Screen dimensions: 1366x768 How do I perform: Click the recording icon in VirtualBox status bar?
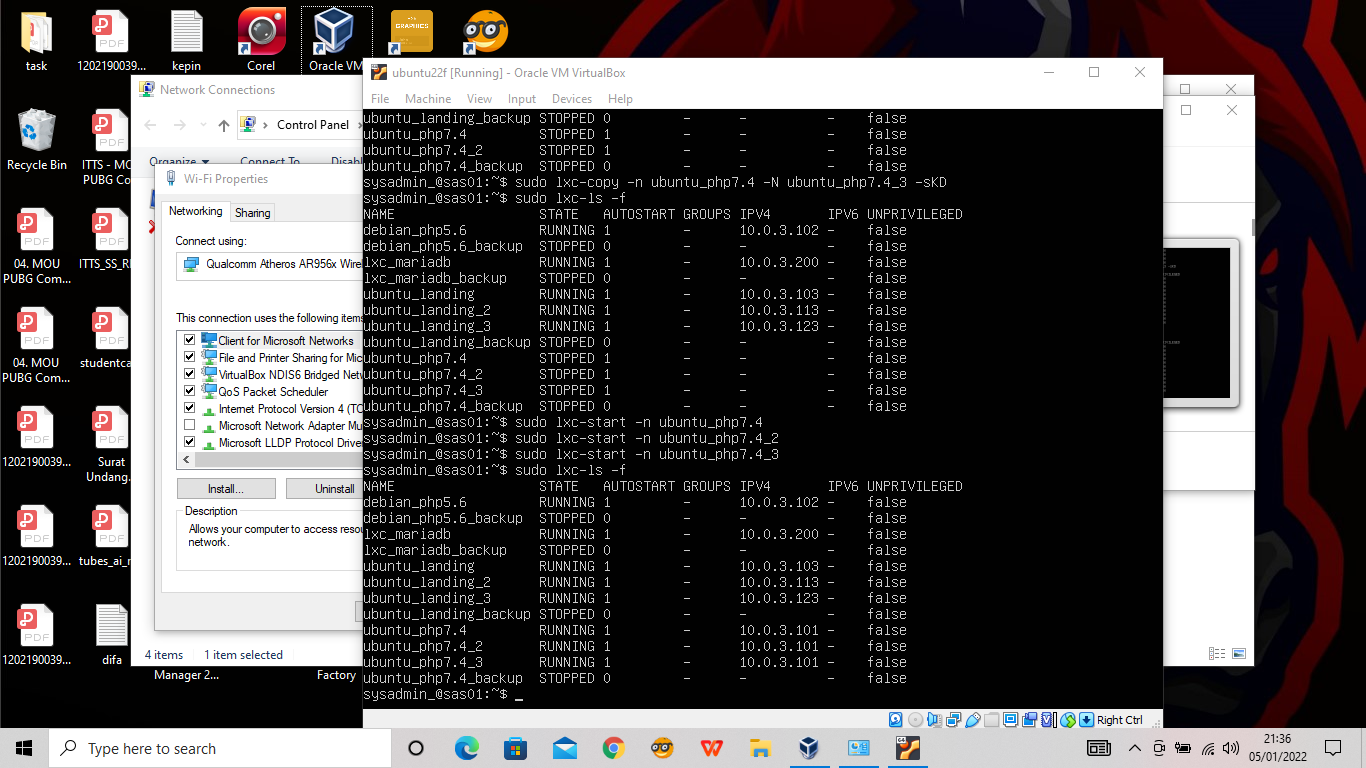(x=1030, y=720)
